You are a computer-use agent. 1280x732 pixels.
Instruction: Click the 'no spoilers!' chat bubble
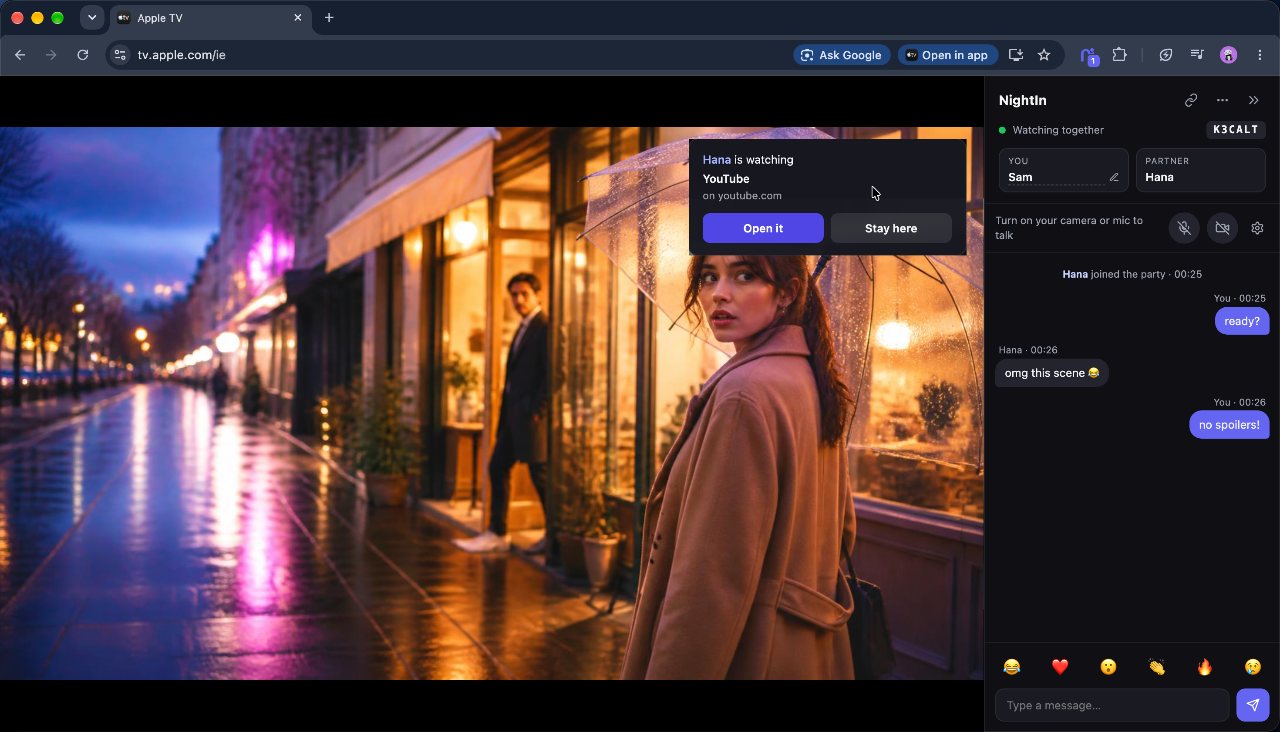pos(1229,425)
